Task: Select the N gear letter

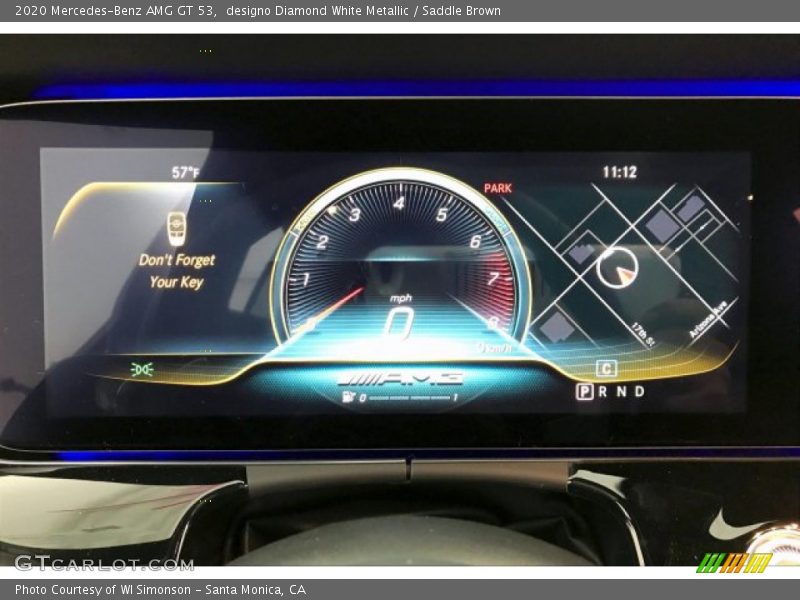Action: pyautogui.click(x=620, y=392)
